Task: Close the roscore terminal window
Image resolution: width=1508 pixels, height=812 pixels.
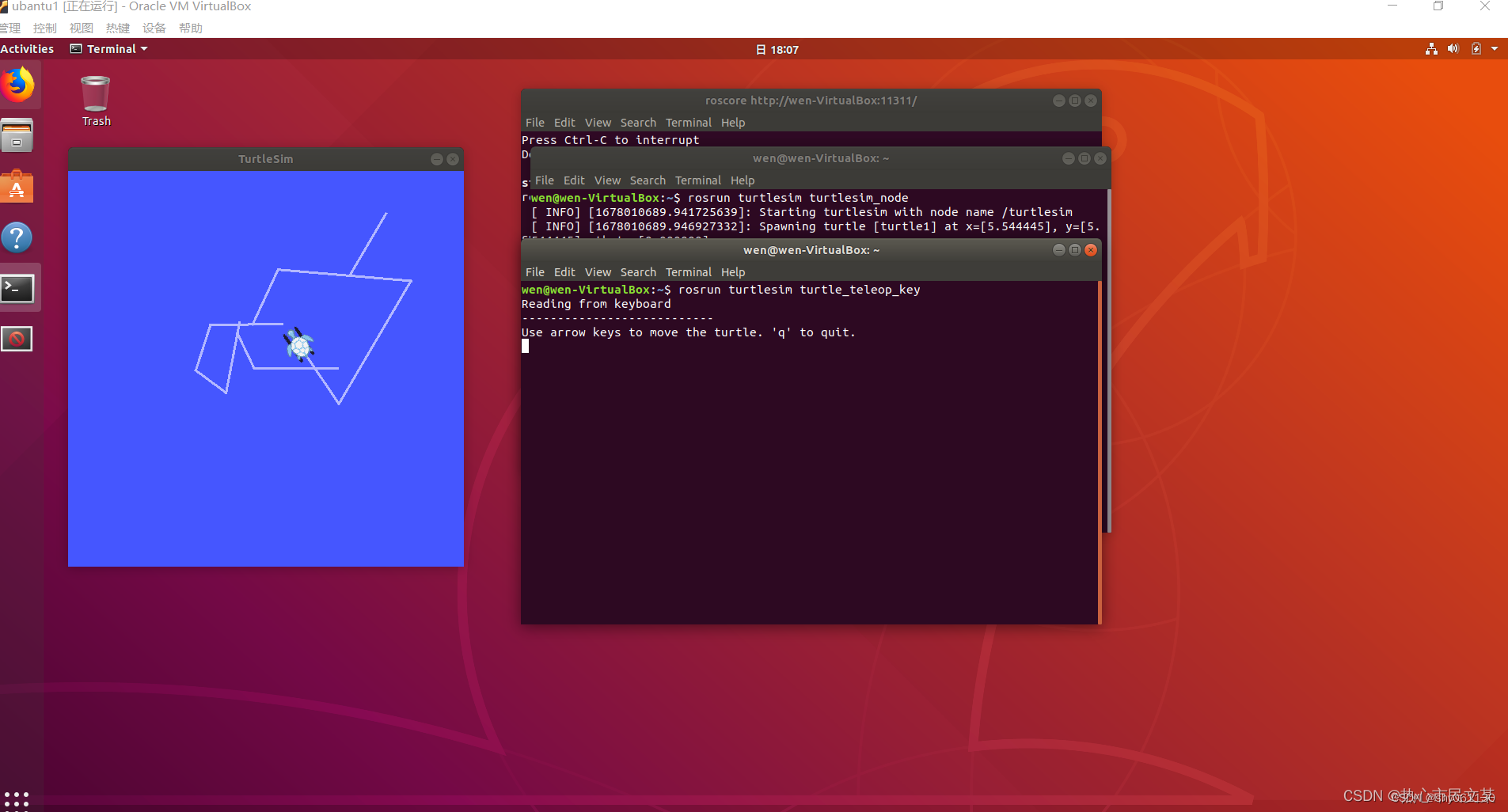Action: click(x=1091, y=101)
